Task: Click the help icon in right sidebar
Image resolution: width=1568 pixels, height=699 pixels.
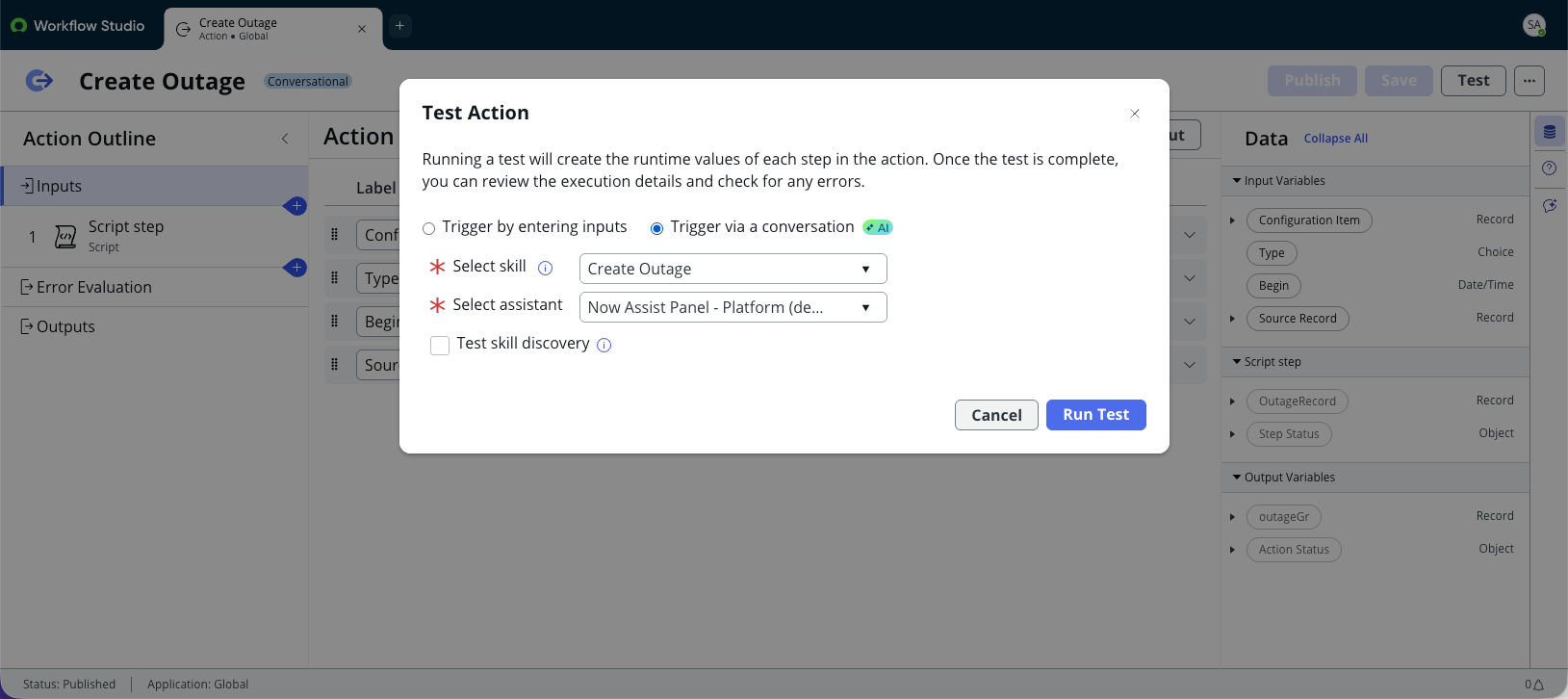Action: tap(1549, 168)
